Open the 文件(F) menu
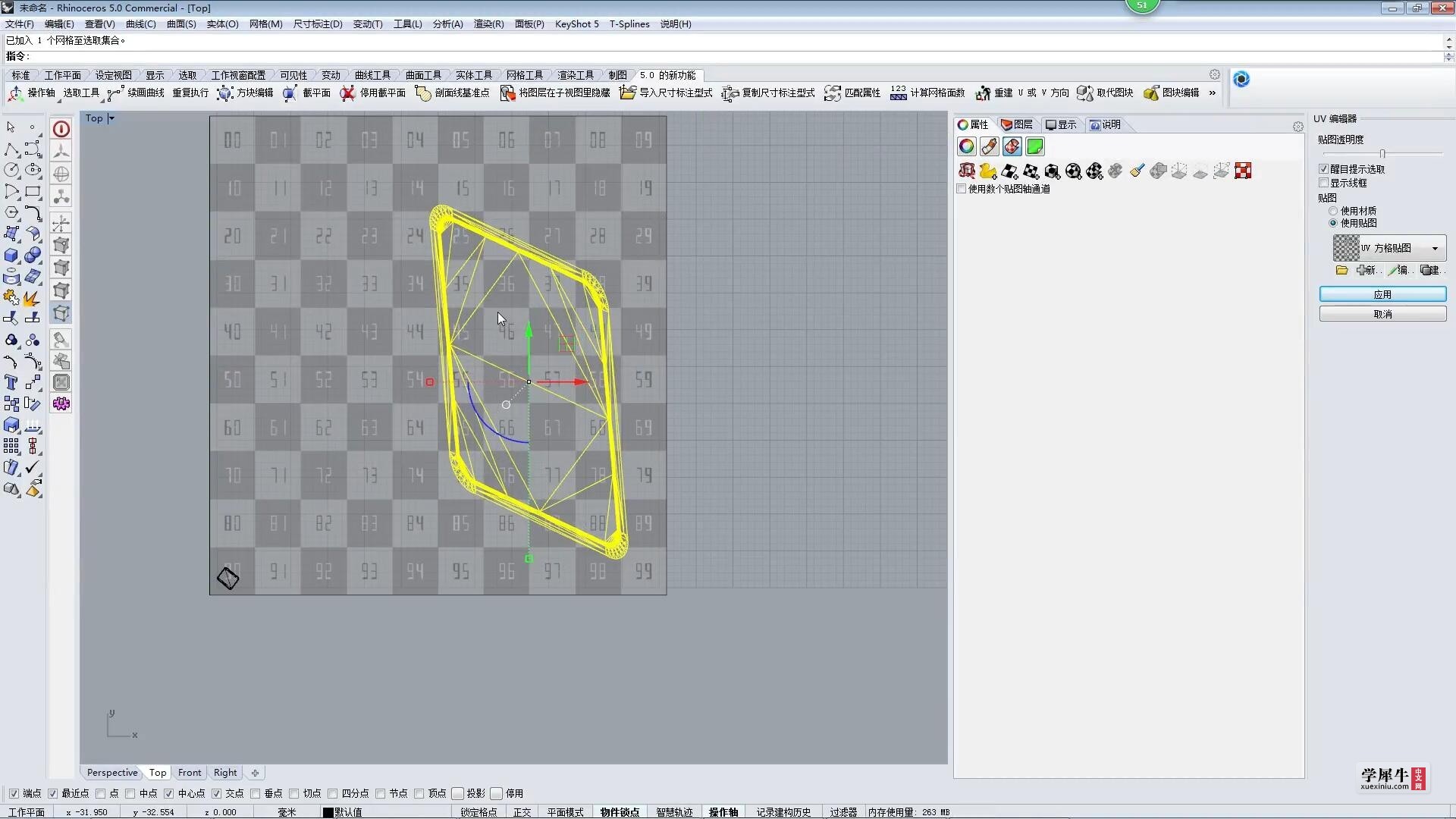1456x819 pixels. [20, 24]
